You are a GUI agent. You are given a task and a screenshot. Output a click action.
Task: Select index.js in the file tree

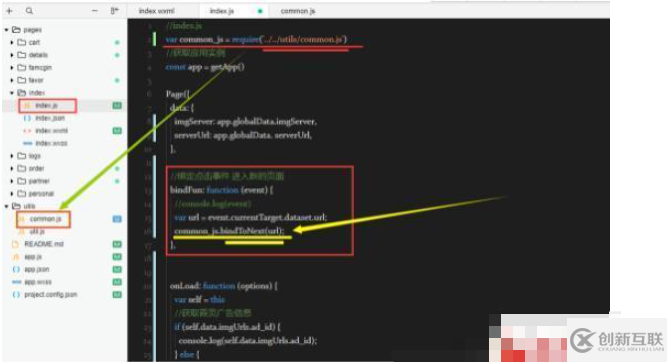point(46,105)
